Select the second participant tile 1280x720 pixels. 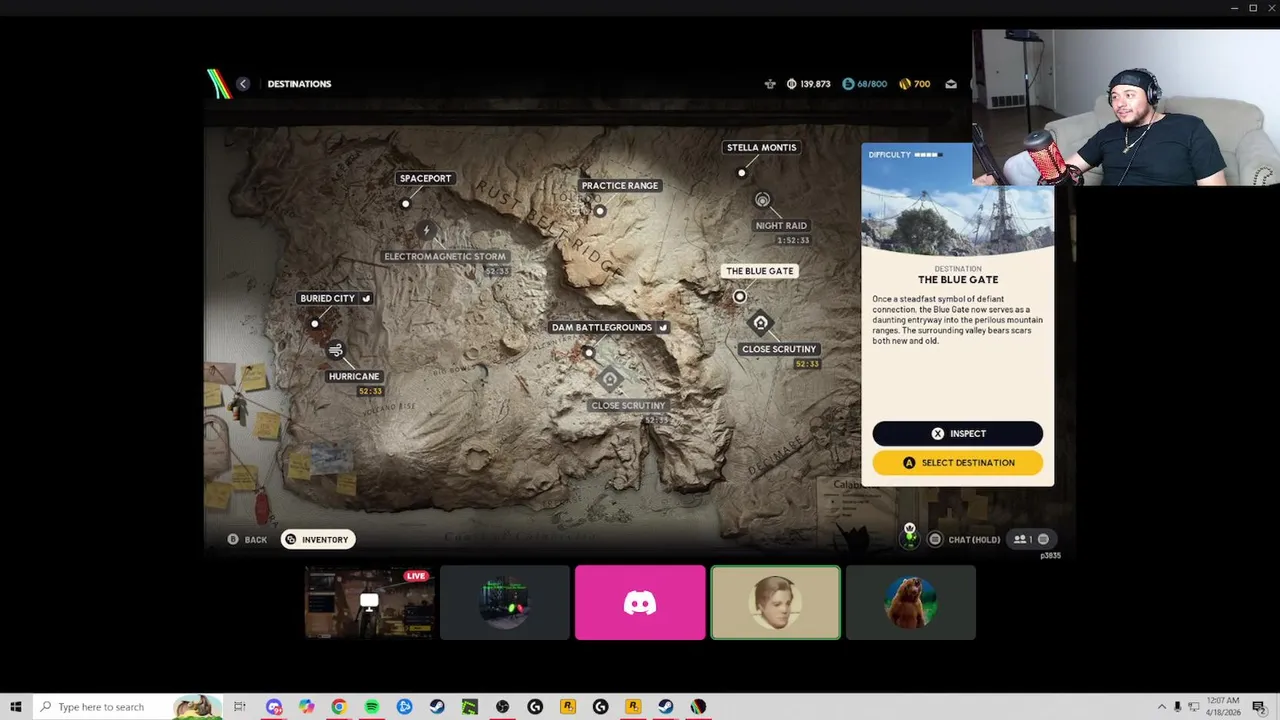[x=505, y=603]
